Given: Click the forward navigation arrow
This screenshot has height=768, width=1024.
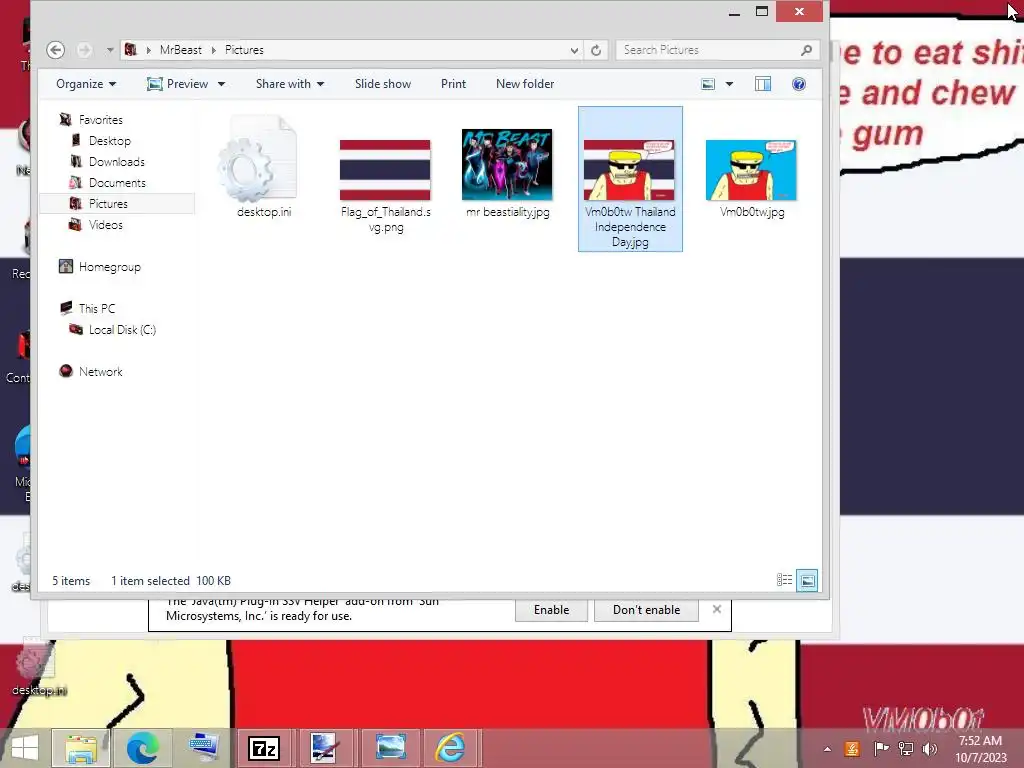Looking at the screenshot, I should (x=84, y=50).
